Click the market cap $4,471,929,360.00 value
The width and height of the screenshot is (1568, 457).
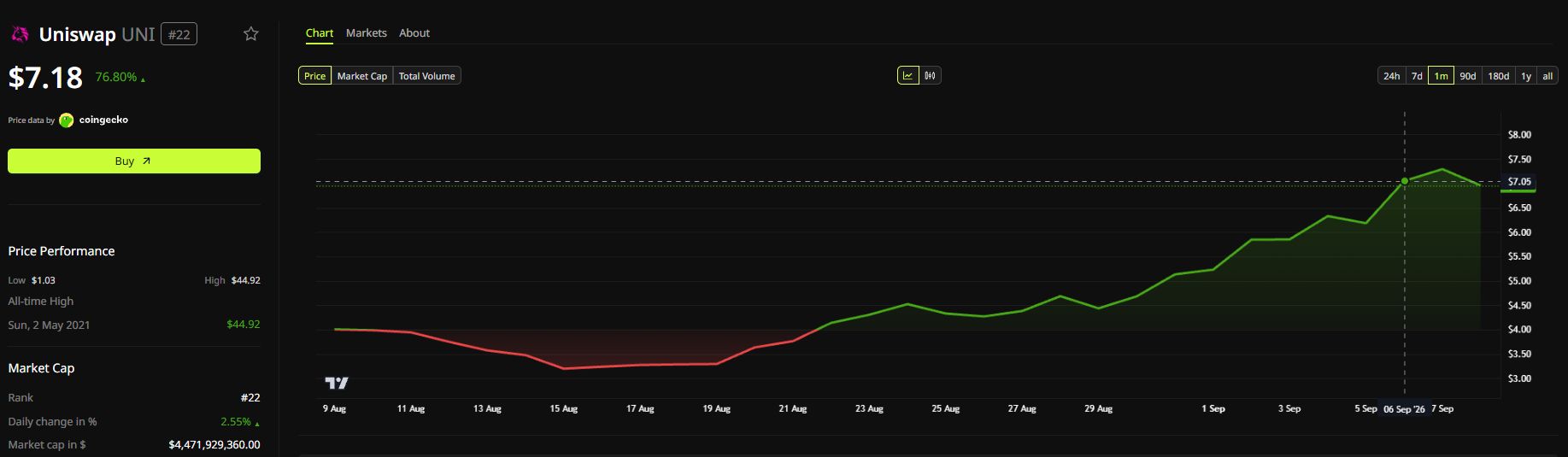(x=214, y=445)
